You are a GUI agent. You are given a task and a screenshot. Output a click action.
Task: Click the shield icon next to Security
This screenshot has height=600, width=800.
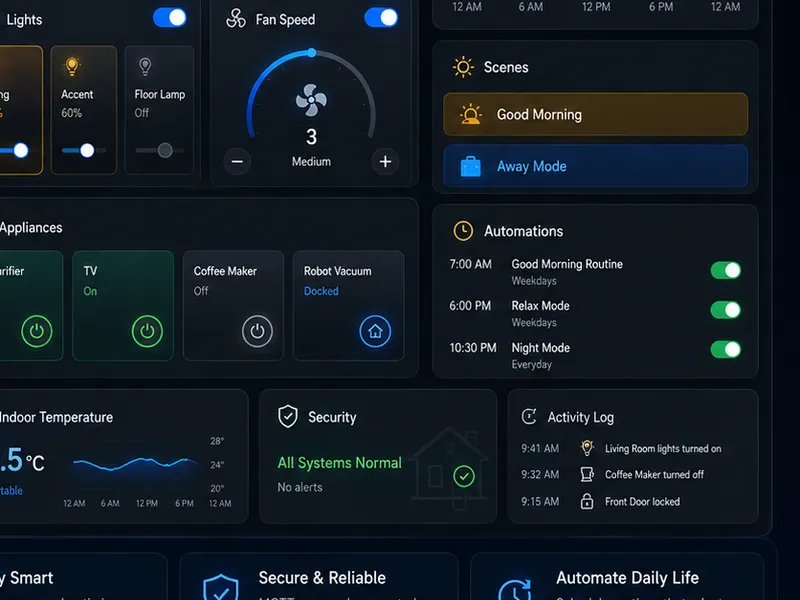288,416
